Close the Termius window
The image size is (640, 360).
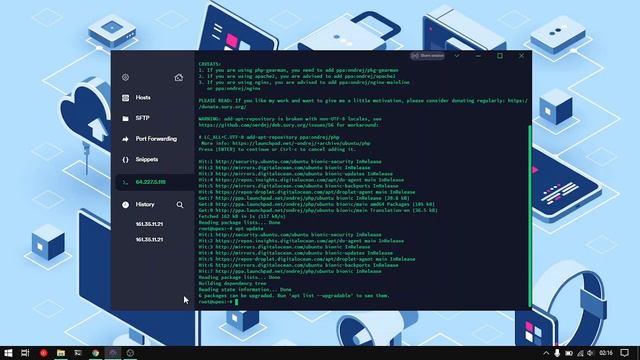point(521,56)
